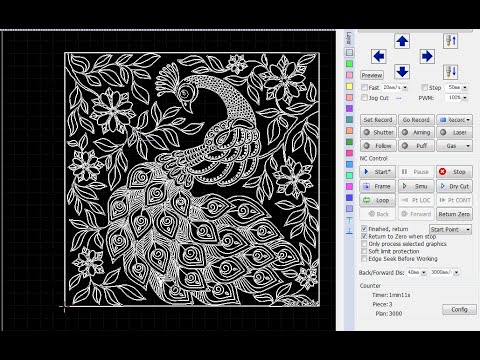Click the red Stop button
The image size is (480, 360).
[455, 172]
